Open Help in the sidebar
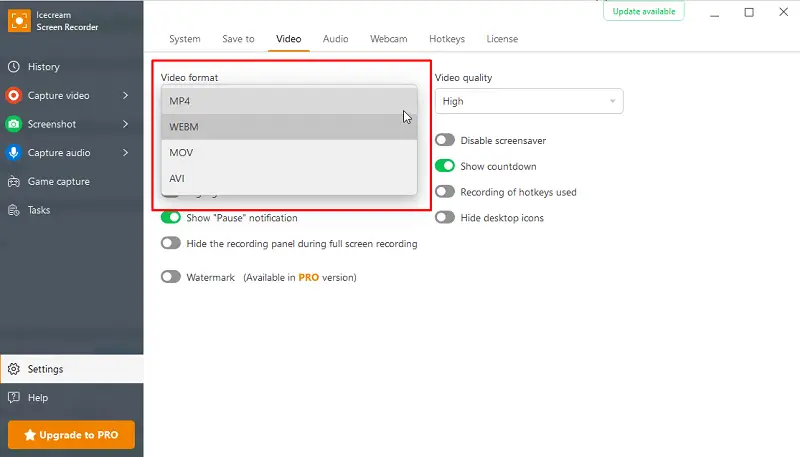The image size is (800, 457). click(x=38, y=397)
